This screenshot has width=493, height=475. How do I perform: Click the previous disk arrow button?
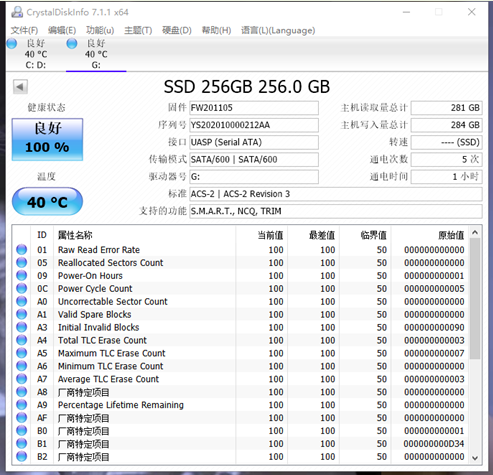20,87
